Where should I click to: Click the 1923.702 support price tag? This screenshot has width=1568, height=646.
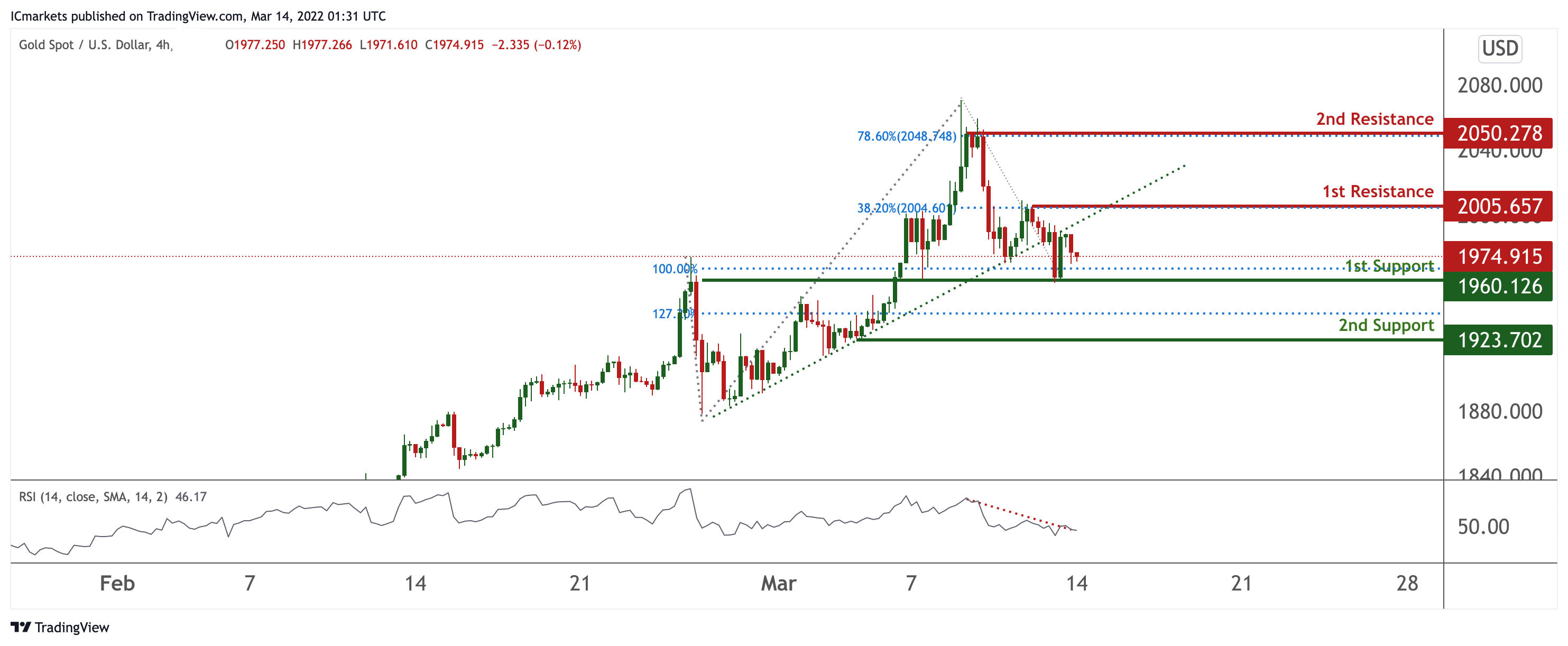coord(1498,340)
